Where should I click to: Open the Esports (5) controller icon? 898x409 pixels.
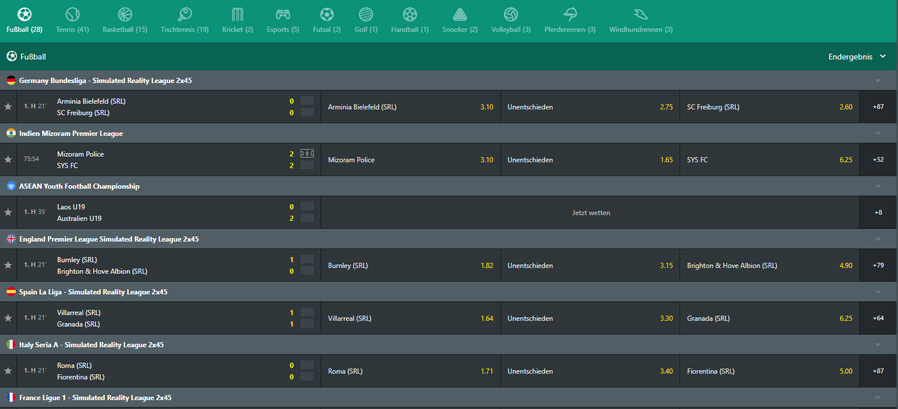[x=283, y=14]
